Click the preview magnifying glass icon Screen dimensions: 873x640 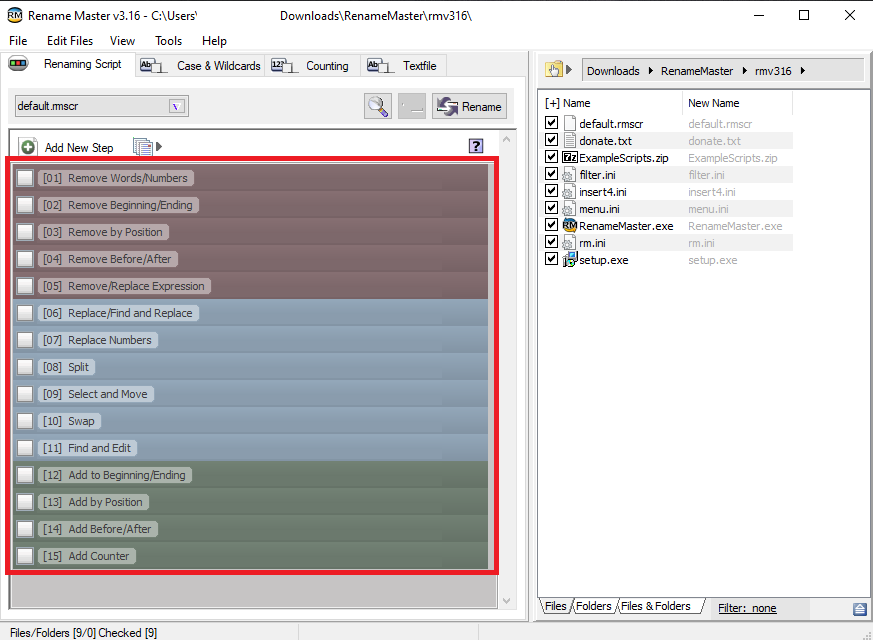click(x=378, y=106)
